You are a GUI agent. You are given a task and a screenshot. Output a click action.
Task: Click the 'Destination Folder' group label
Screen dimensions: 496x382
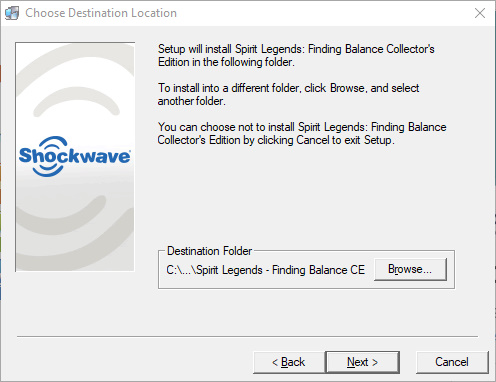coord(209,251)
